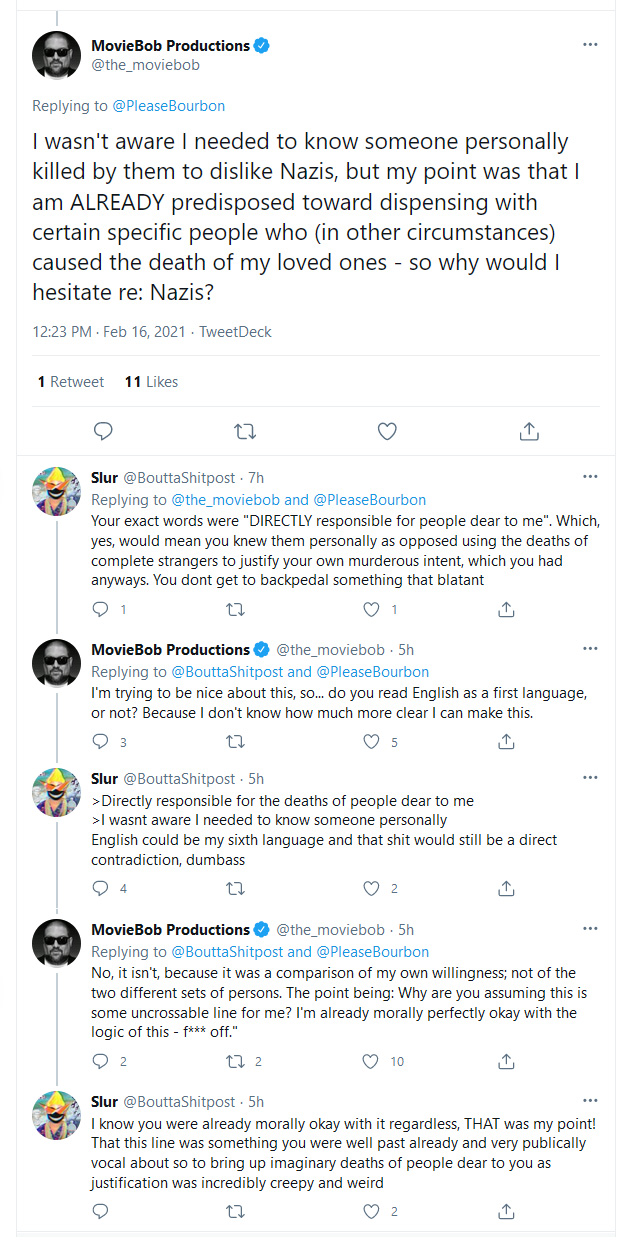Image resolution: width=636 pixels, height=1255 pixels.
Task: Open the 12:23 PM Feb 16, 2021 timestamp
Action: point(108,331)
